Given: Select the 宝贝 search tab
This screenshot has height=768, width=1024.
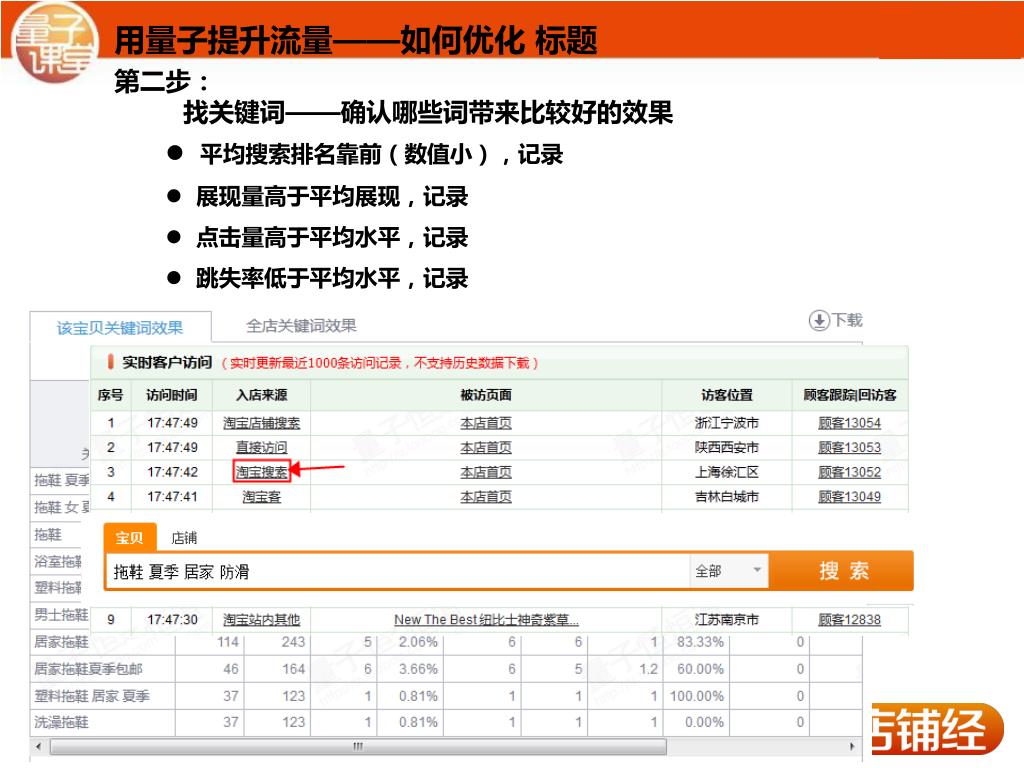Looking at the screenshot, I should click(129, 537).
